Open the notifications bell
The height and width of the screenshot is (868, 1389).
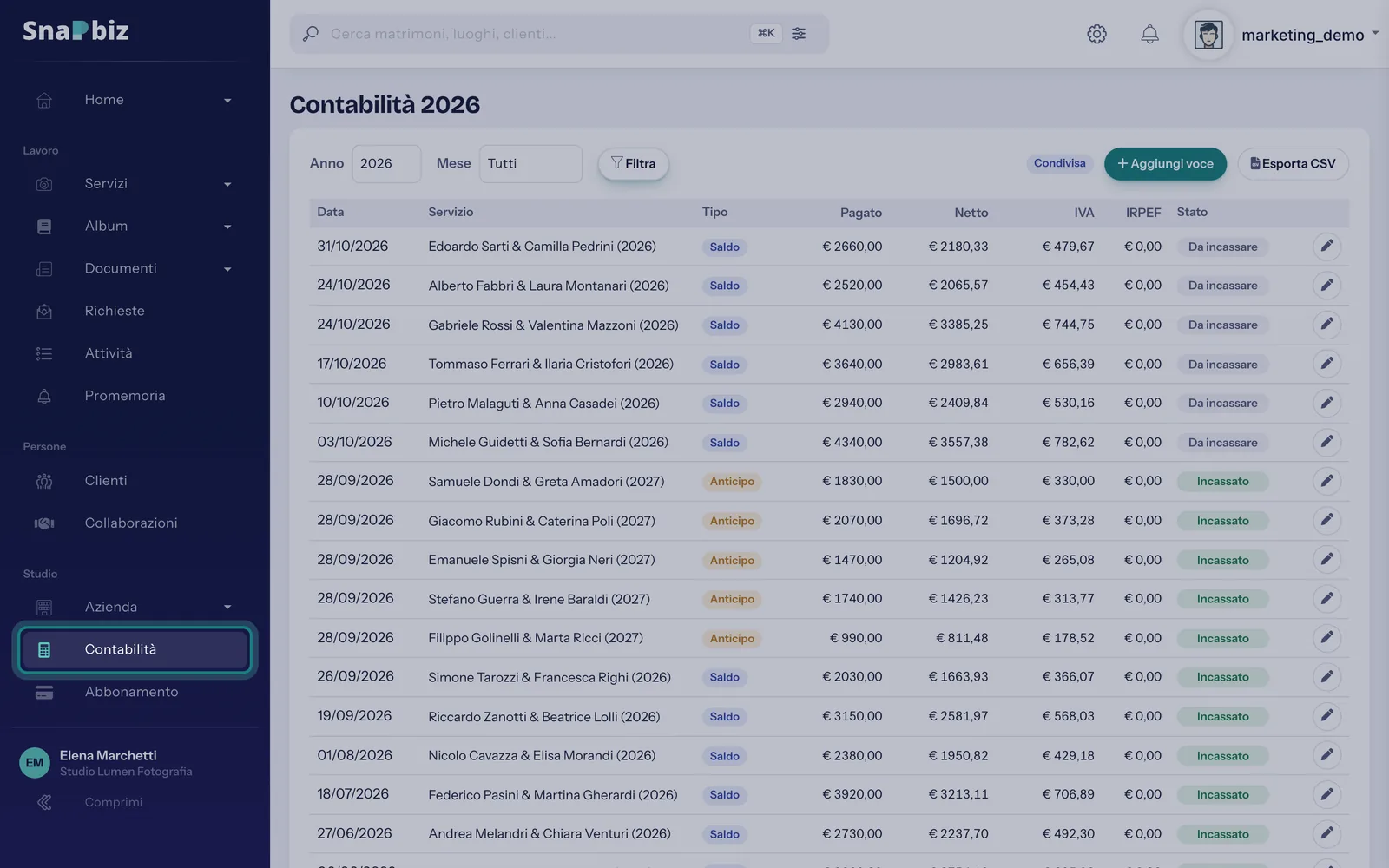point(1149,34)
